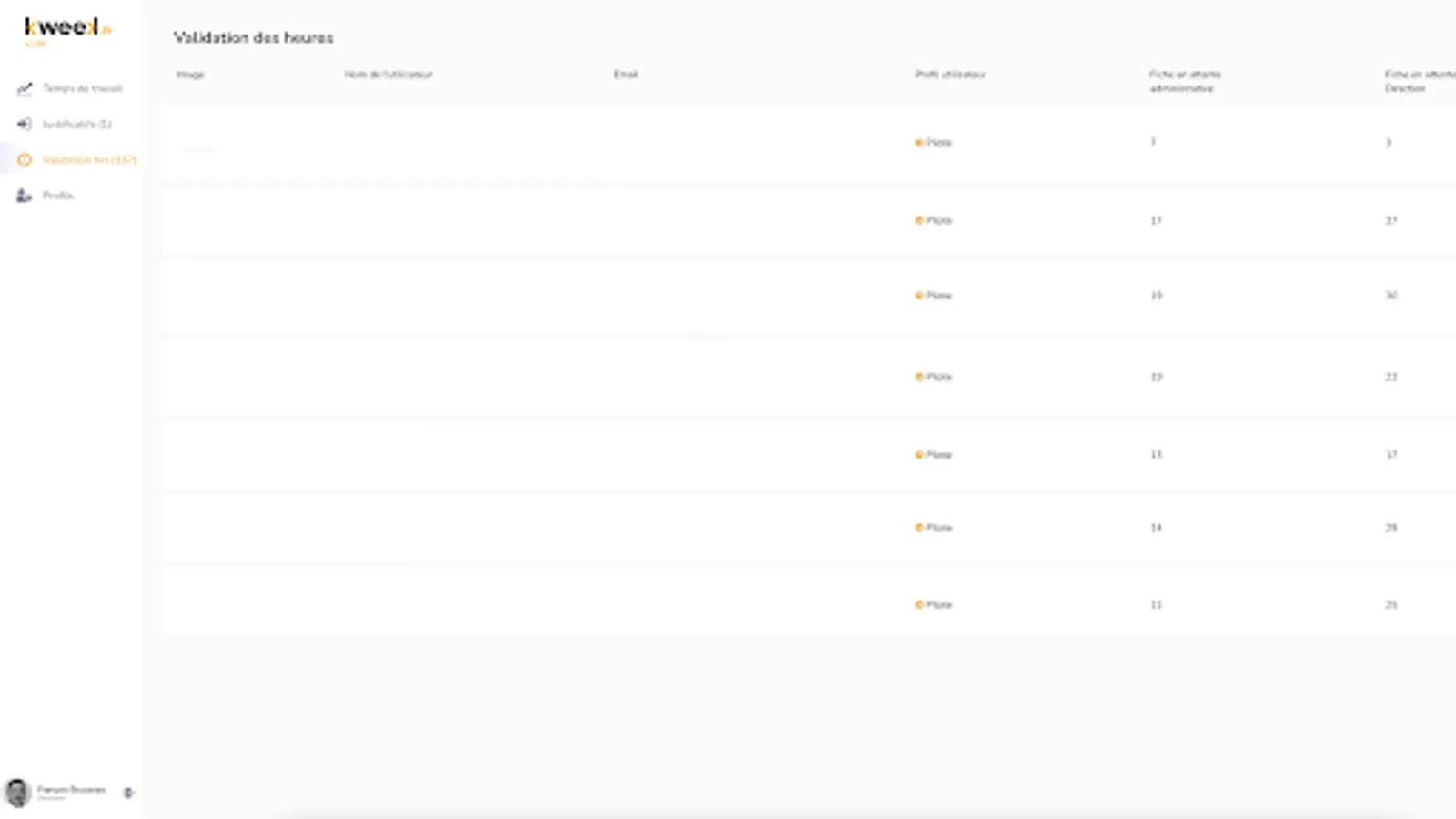This screenshot has height=819, width=1456.
Task: Select the Temps de travail sidebar icon
Action: 25,87
